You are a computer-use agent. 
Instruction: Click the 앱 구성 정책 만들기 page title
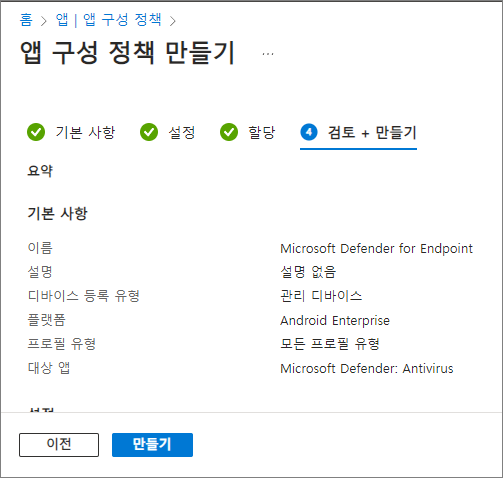tap(128, 52)
